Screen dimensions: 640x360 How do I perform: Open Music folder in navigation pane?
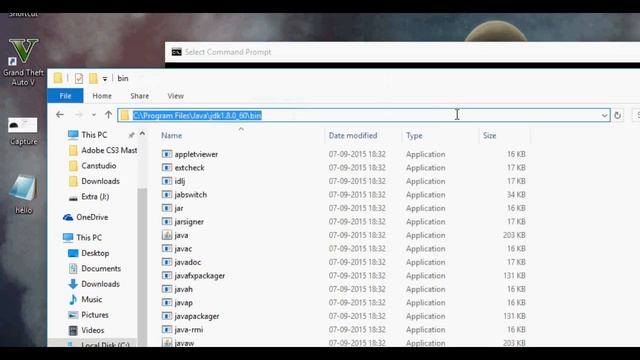[85, 300]
